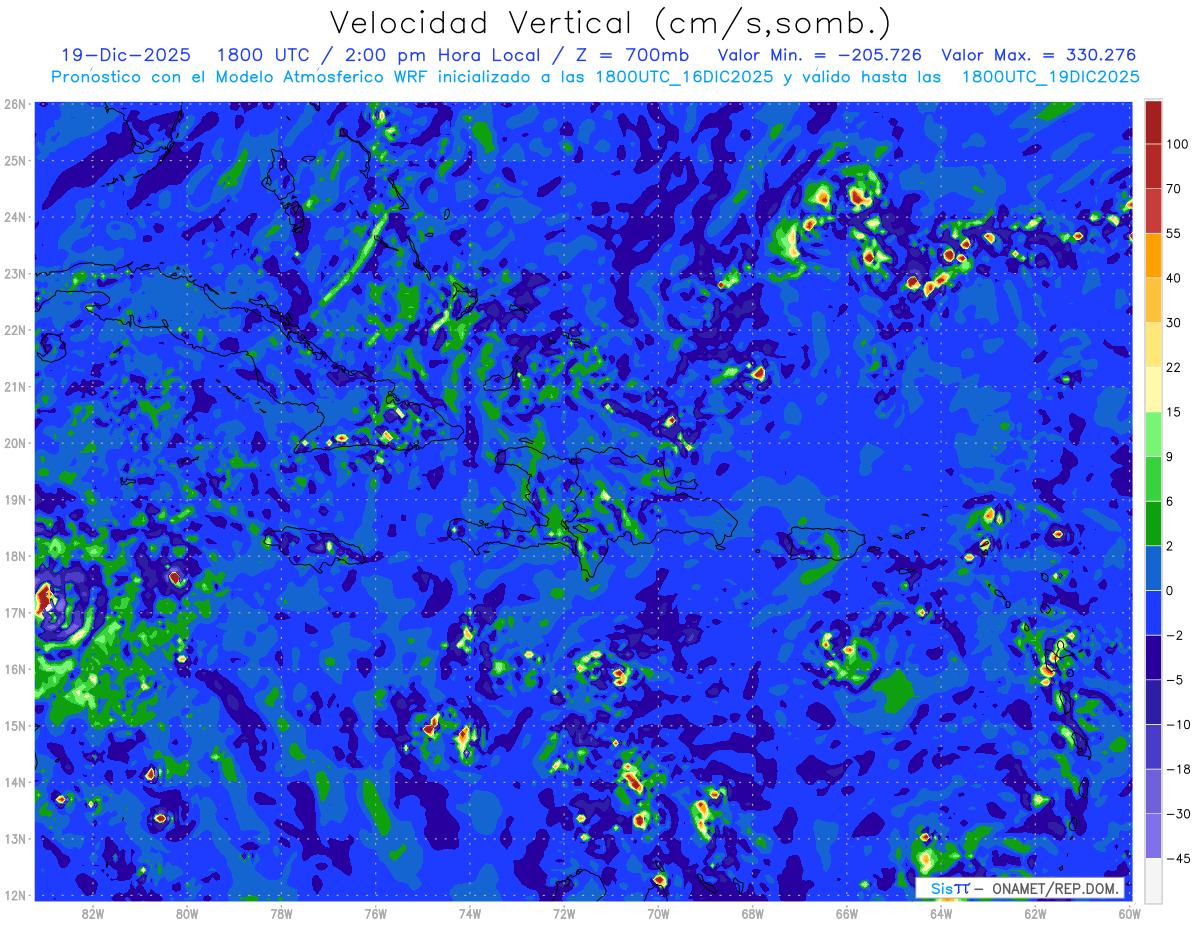
Task: Click the 17N latitude label
Action: [x=15, y=613]
